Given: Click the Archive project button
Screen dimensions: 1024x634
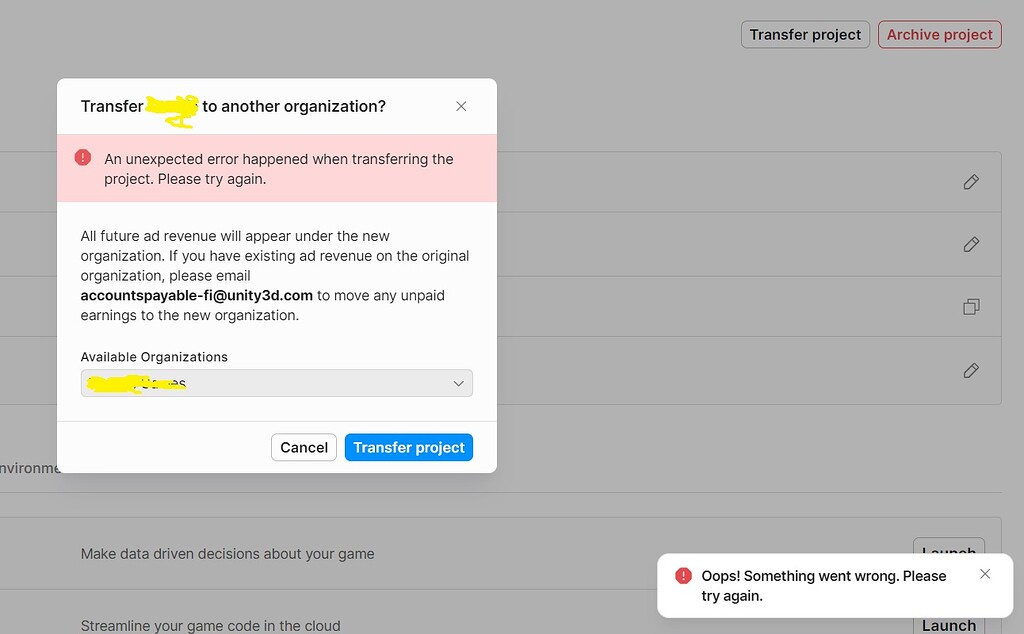Looking at the screenshot, I should pos(939,34).
